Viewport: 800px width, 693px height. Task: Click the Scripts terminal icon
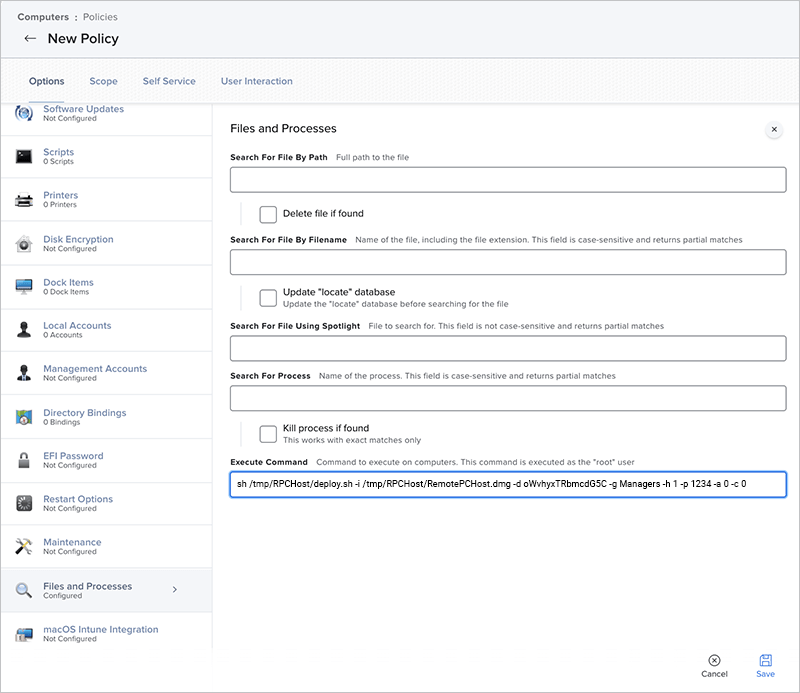pyautogui.click(x=24, y=156)
